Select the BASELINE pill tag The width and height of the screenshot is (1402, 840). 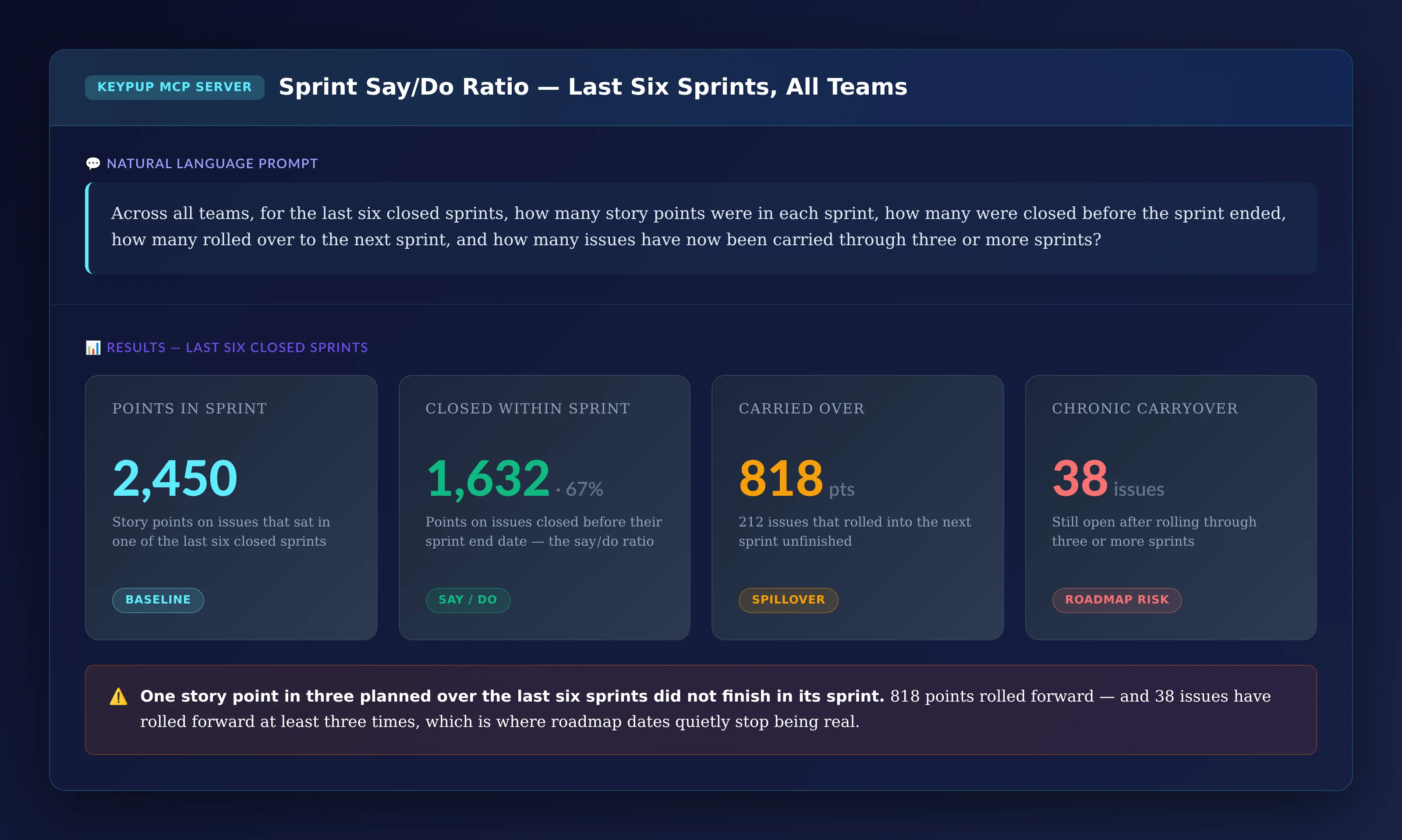pos(158,600)
